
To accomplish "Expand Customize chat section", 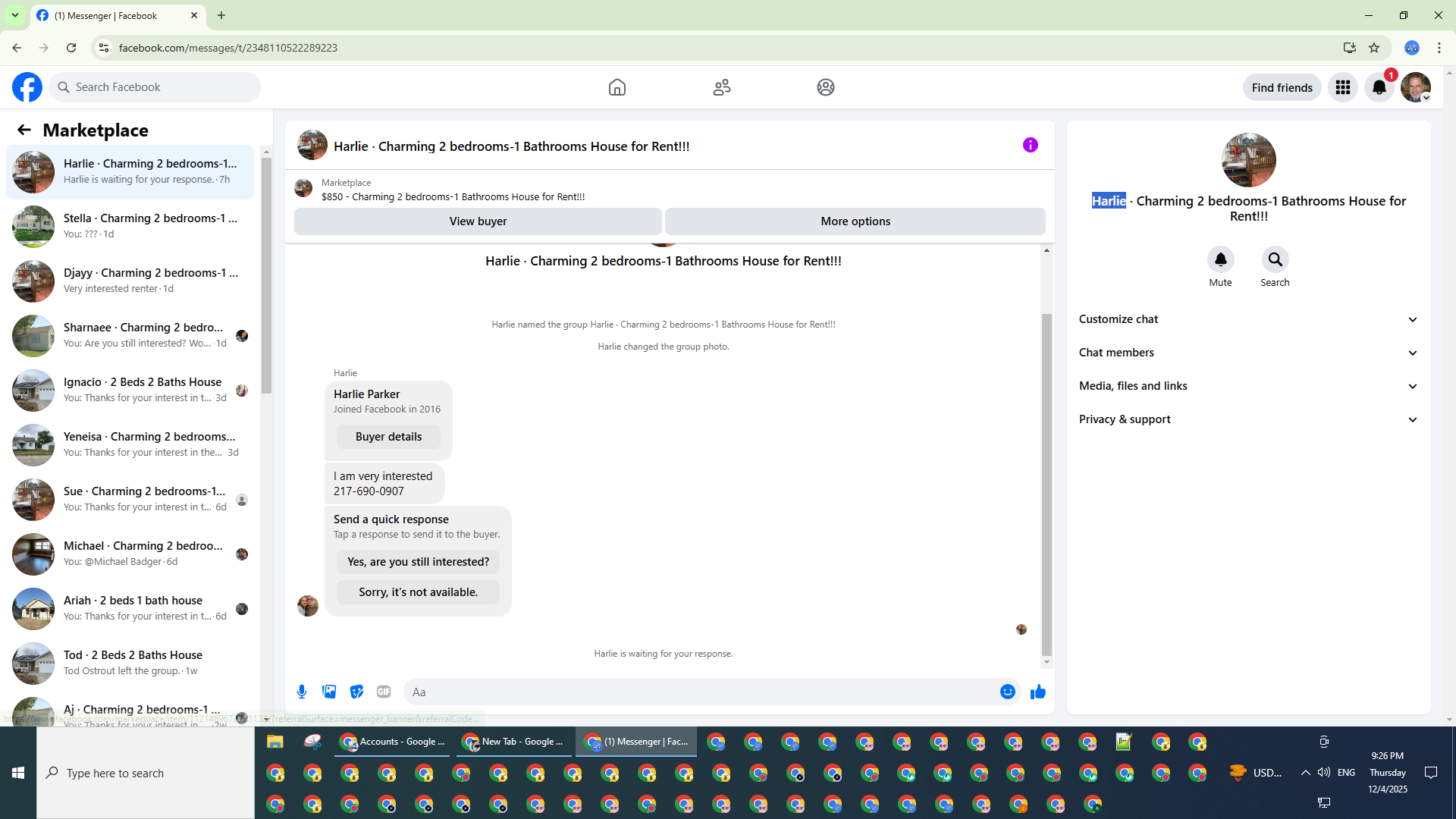I will 1248,319.
